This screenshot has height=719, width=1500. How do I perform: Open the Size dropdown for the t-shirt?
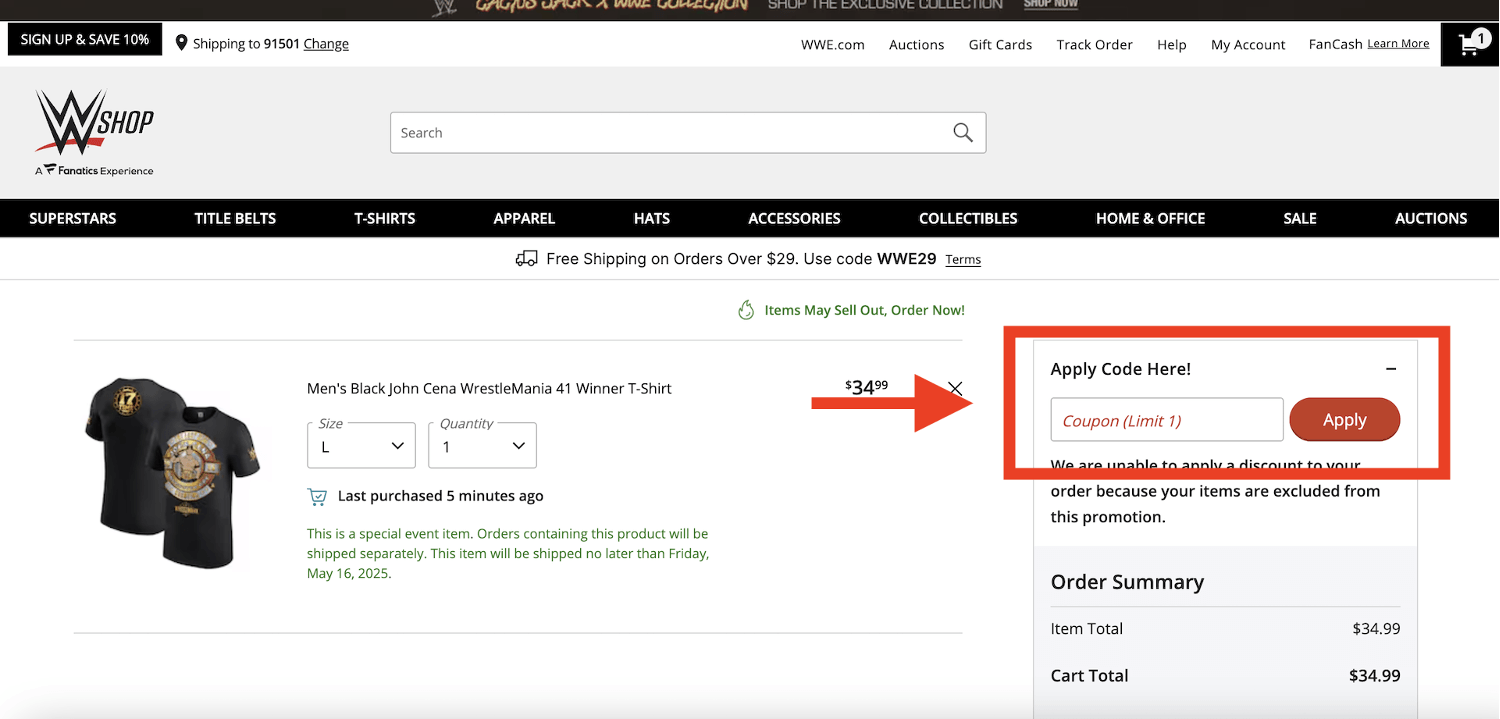(361, 444)
